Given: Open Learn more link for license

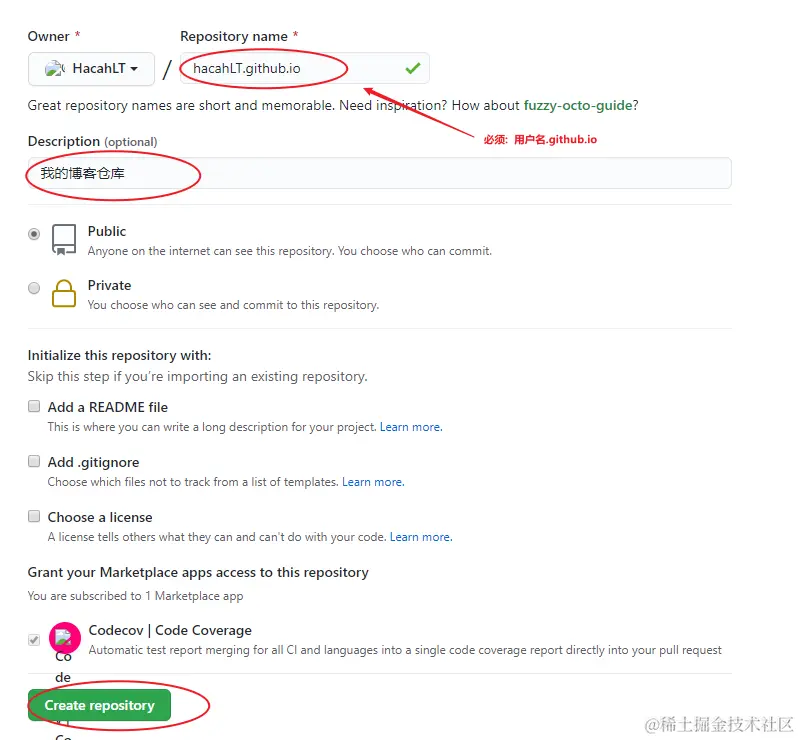Looking at the screenshot, I should pyautogui.click(x=421, y=537).
